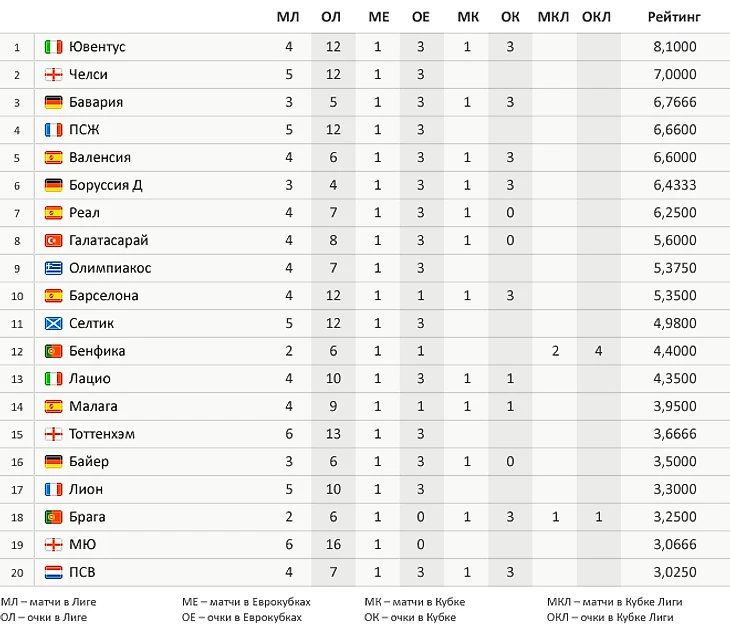This screenshot has width=730, height=630.
Task: Open the Тоттенхэм team entry
Action: tap(102, 434)
